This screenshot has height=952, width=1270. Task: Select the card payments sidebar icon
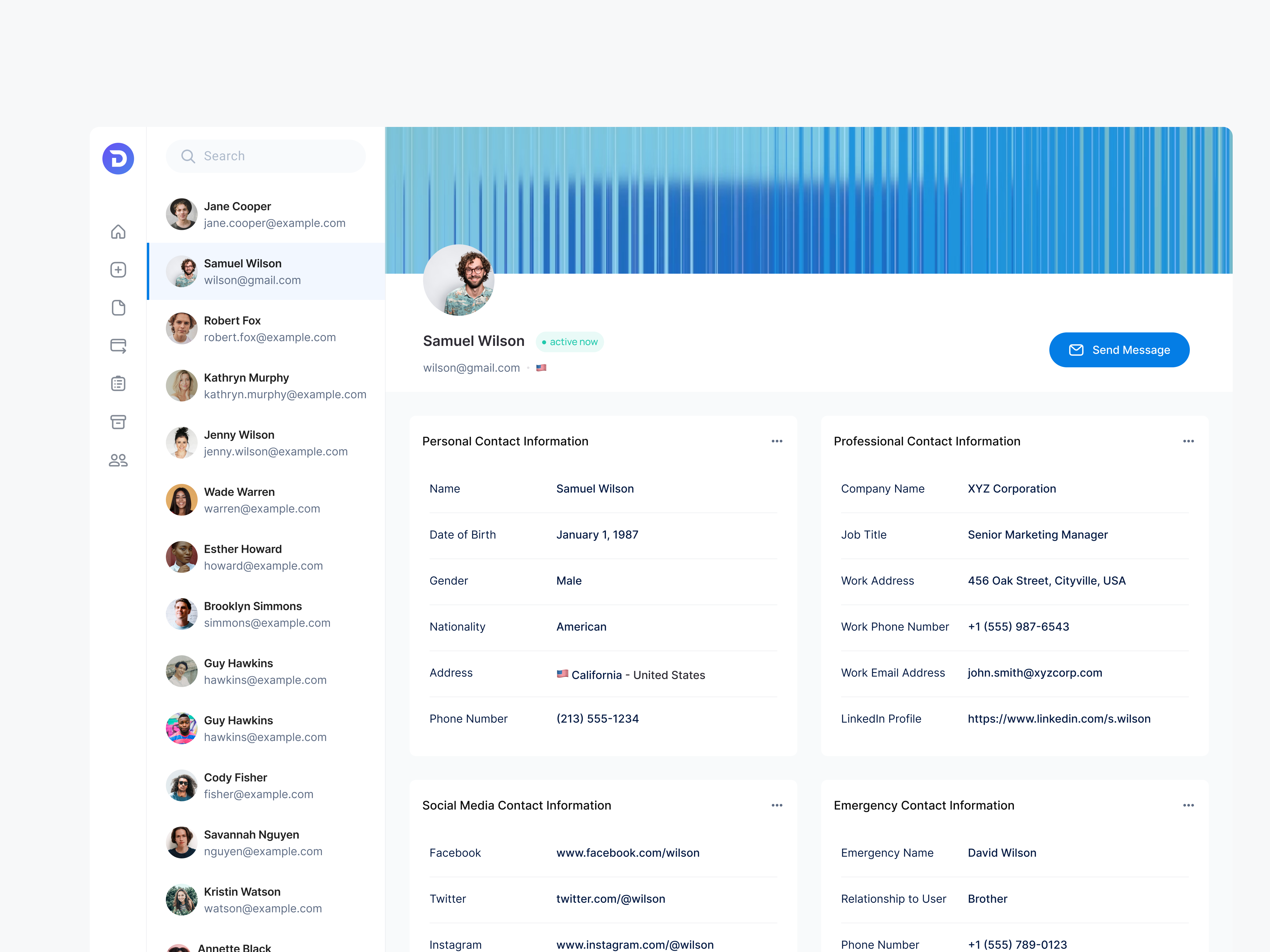[118, 345]
